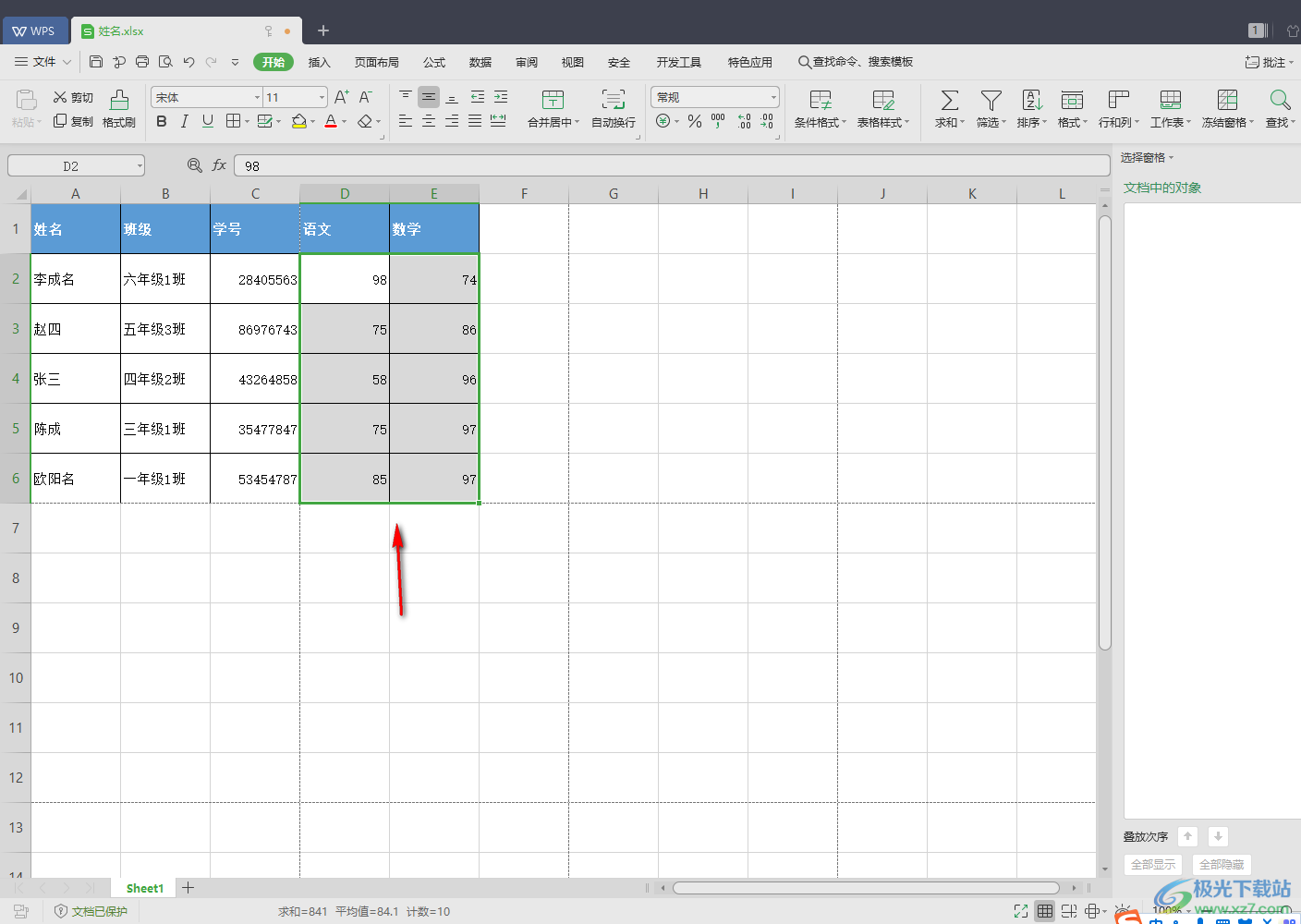Switch to the Formulas (公式) tab
The image size is (1301, 924).
tap(434, 62)
